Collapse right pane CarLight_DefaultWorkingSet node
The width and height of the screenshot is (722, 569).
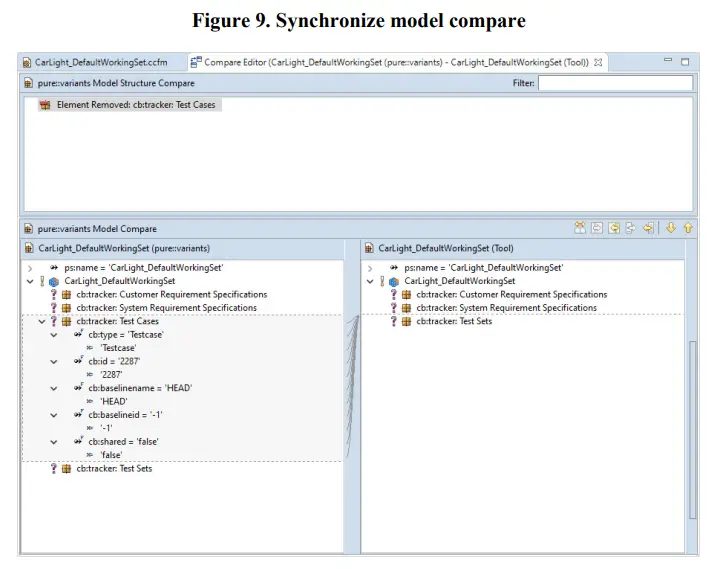click(370, 281)
